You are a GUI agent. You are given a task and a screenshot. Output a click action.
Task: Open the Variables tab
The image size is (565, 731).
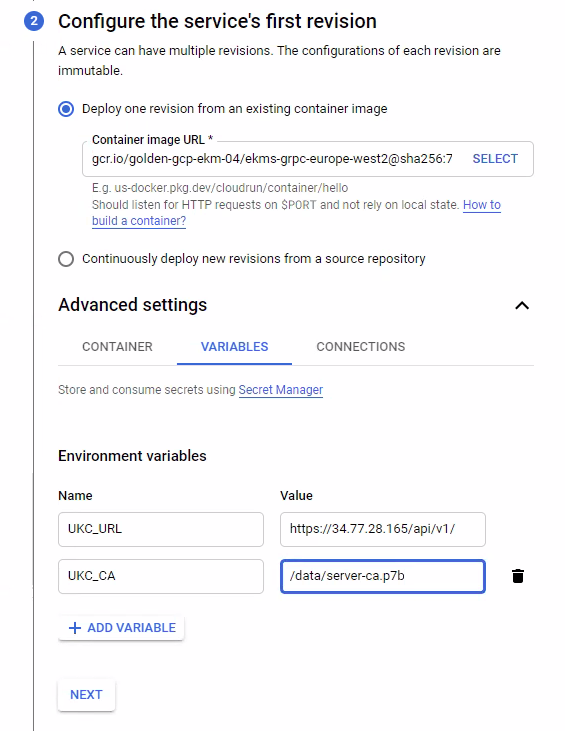tap(234, 347)
